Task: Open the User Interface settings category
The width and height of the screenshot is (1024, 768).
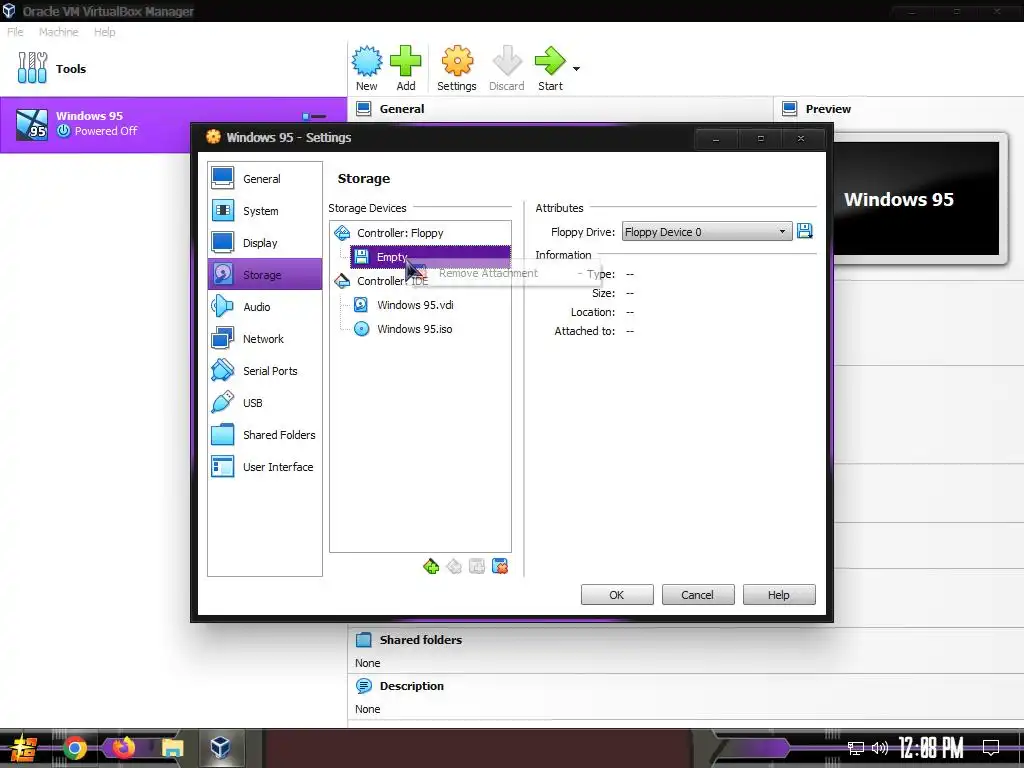Action: pos(264,467)
